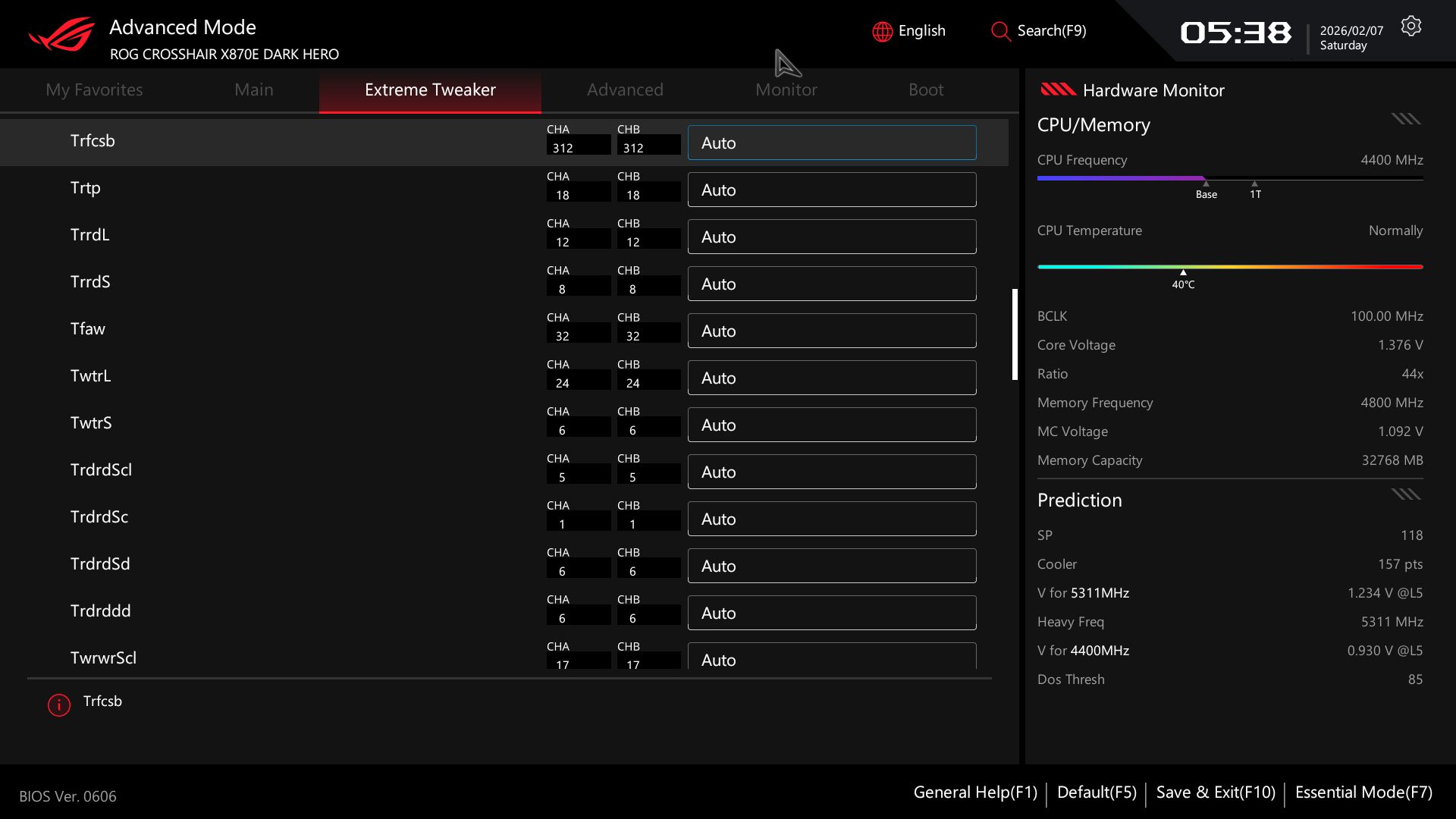This screenshot has height=819, width=1456.
Task: Click the vertical scrollbar thumb
Action: [1015, 334]
